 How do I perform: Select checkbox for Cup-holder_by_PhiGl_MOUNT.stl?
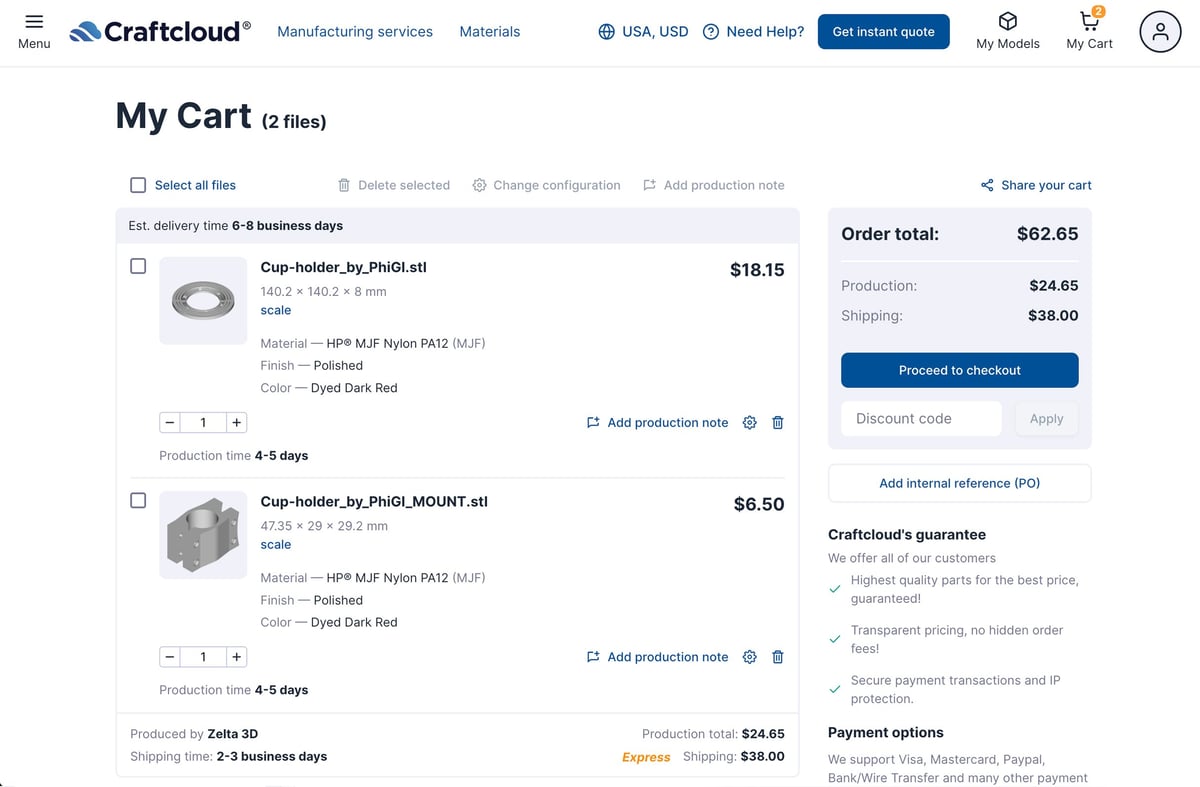138,500
